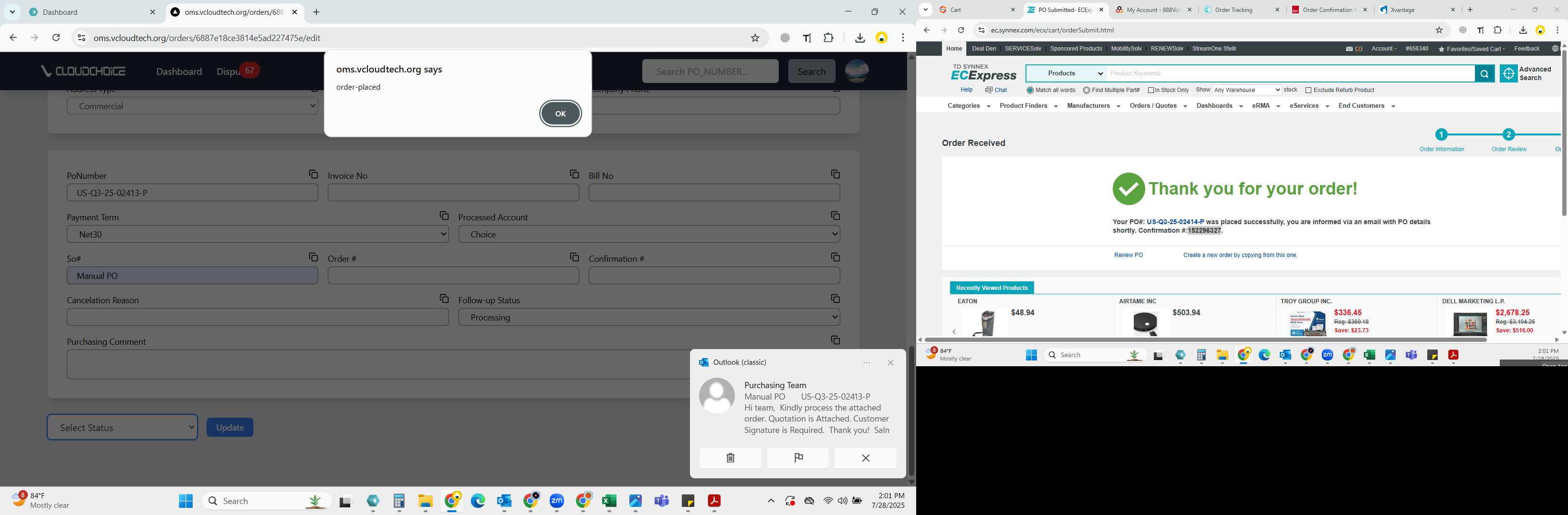
Task: Expand Categories menu in ECExpress
Action: pyautogui.click(x=969, y=106)
